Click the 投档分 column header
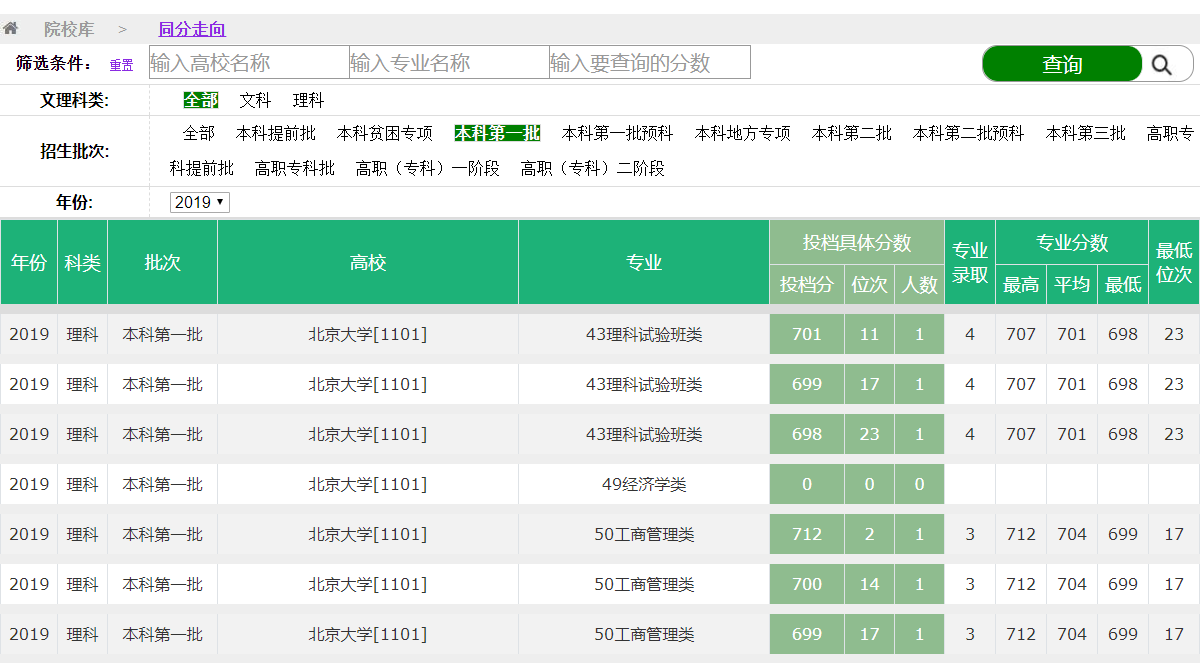 tap(806, 285)
